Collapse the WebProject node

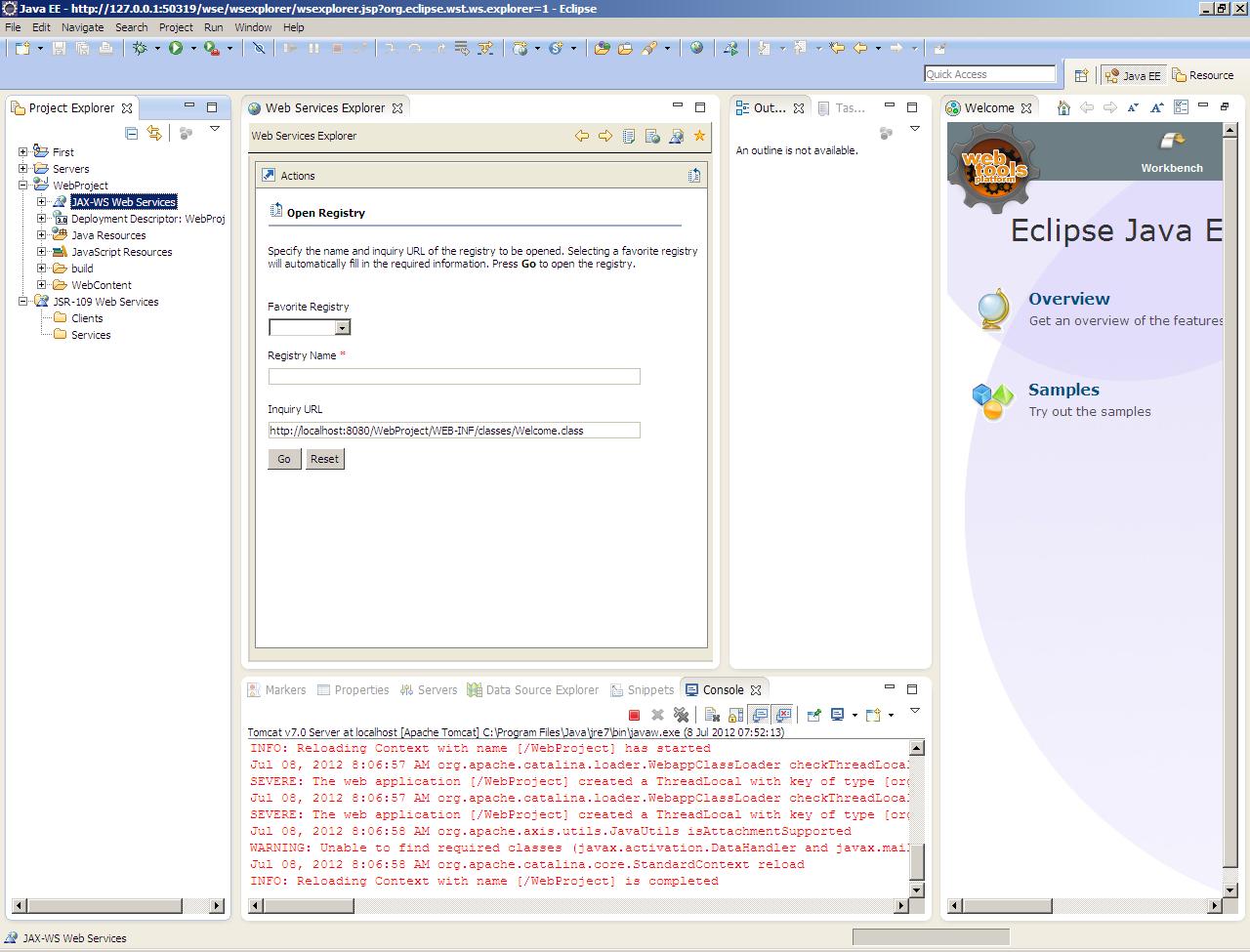[23, 186]
